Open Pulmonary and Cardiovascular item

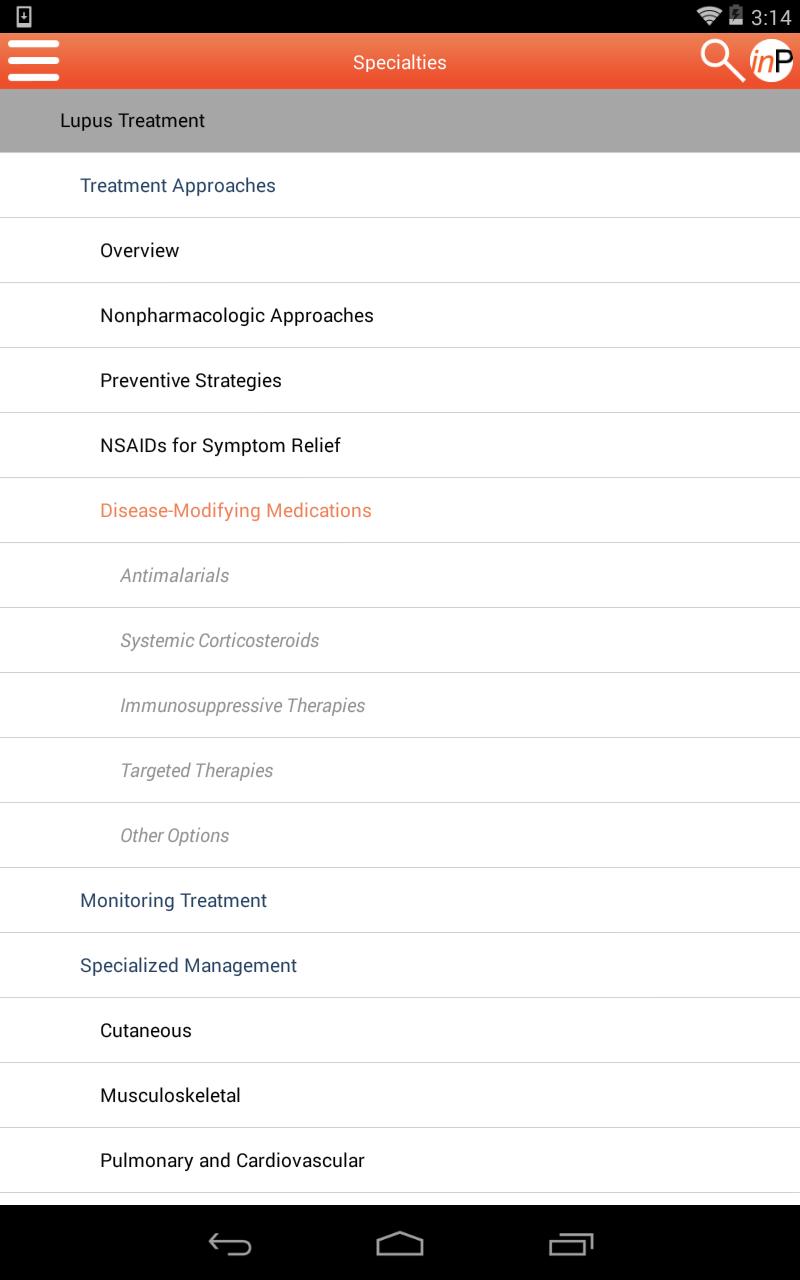[232, 1161]
